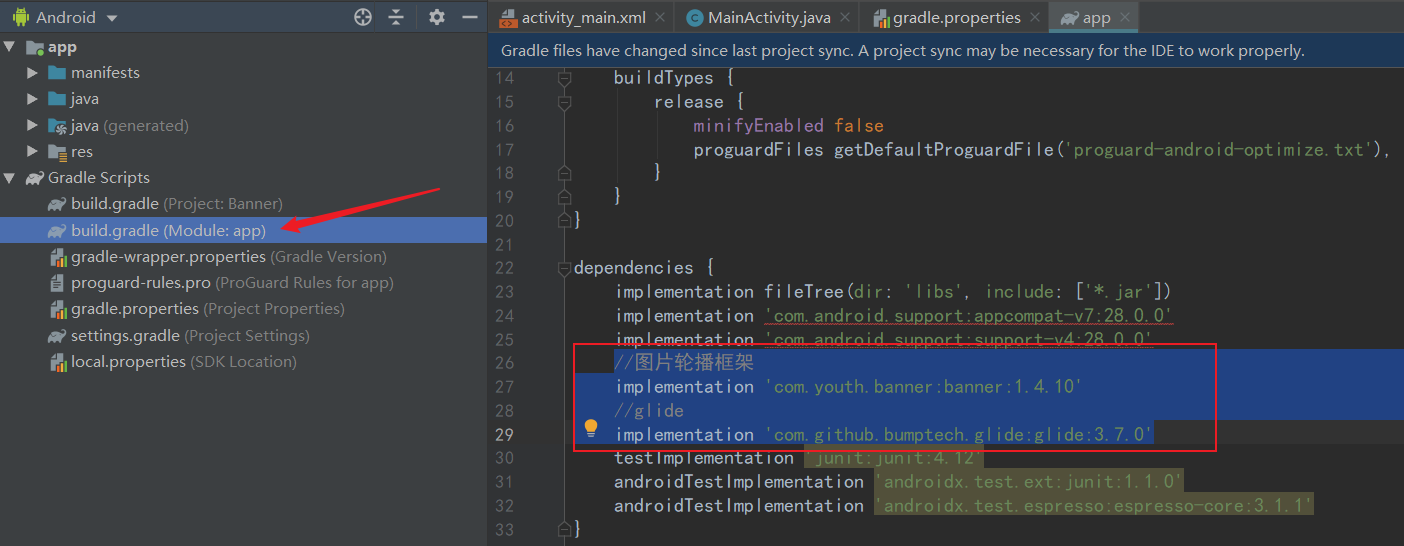Click the banner dependency string on line 27
The width and height of the screenshot is (1404, 546).
pyautogui.click(x=924, y=386)
